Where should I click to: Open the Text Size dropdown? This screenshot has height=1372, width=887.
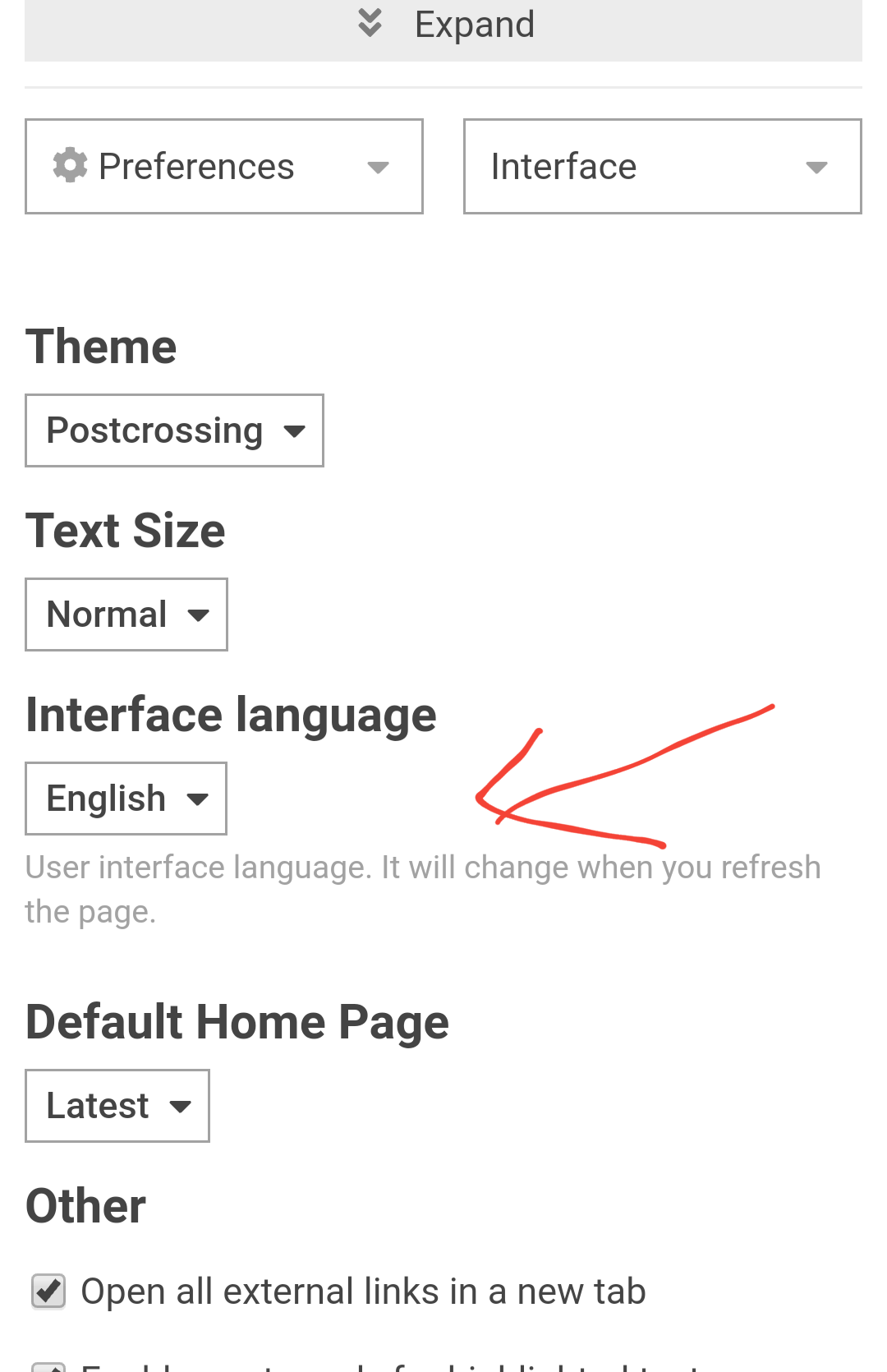(126, 615)
